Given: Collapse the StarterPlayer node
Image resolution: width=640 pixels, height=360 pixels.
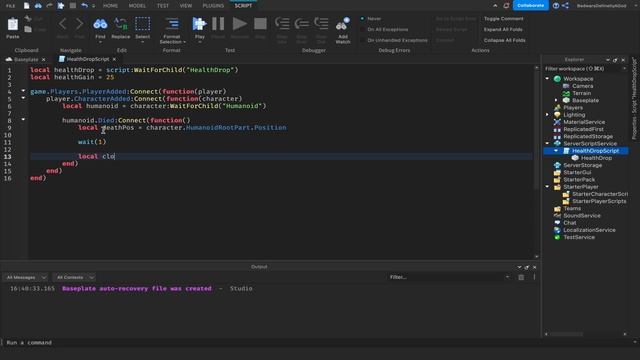Looking at the screenshot, I should (547, 187).
